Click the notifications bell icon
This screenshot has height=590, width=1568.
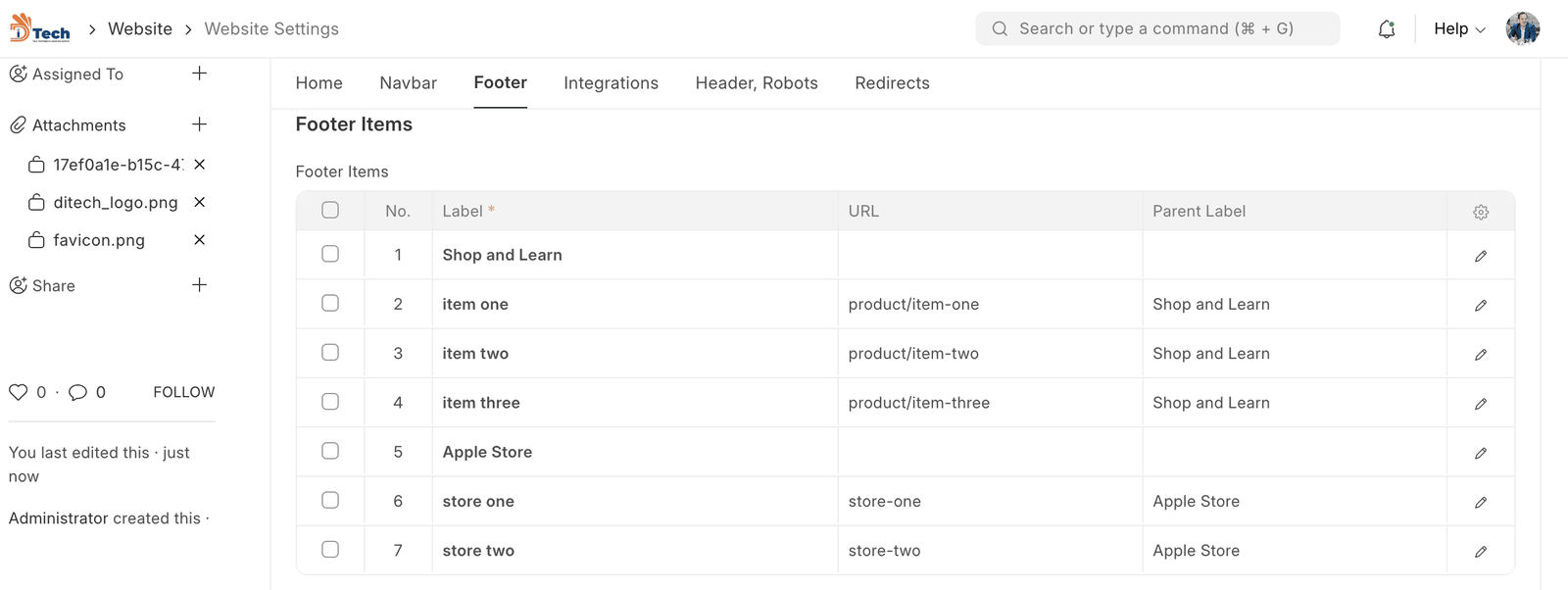1386,29
